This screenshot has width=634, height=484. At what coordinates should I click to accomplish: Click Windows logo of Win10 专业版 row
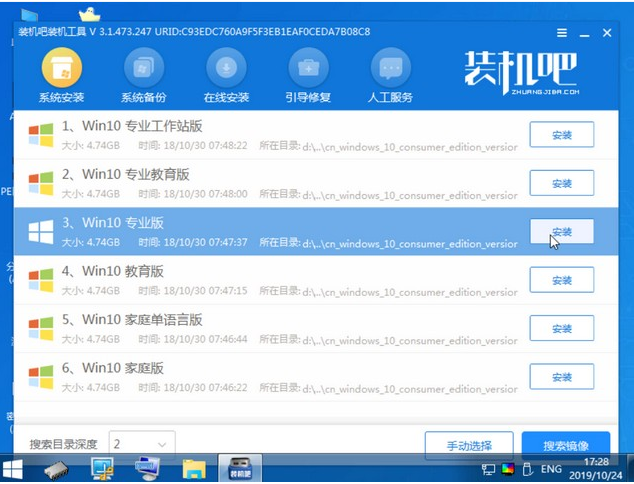pos(41,232)
